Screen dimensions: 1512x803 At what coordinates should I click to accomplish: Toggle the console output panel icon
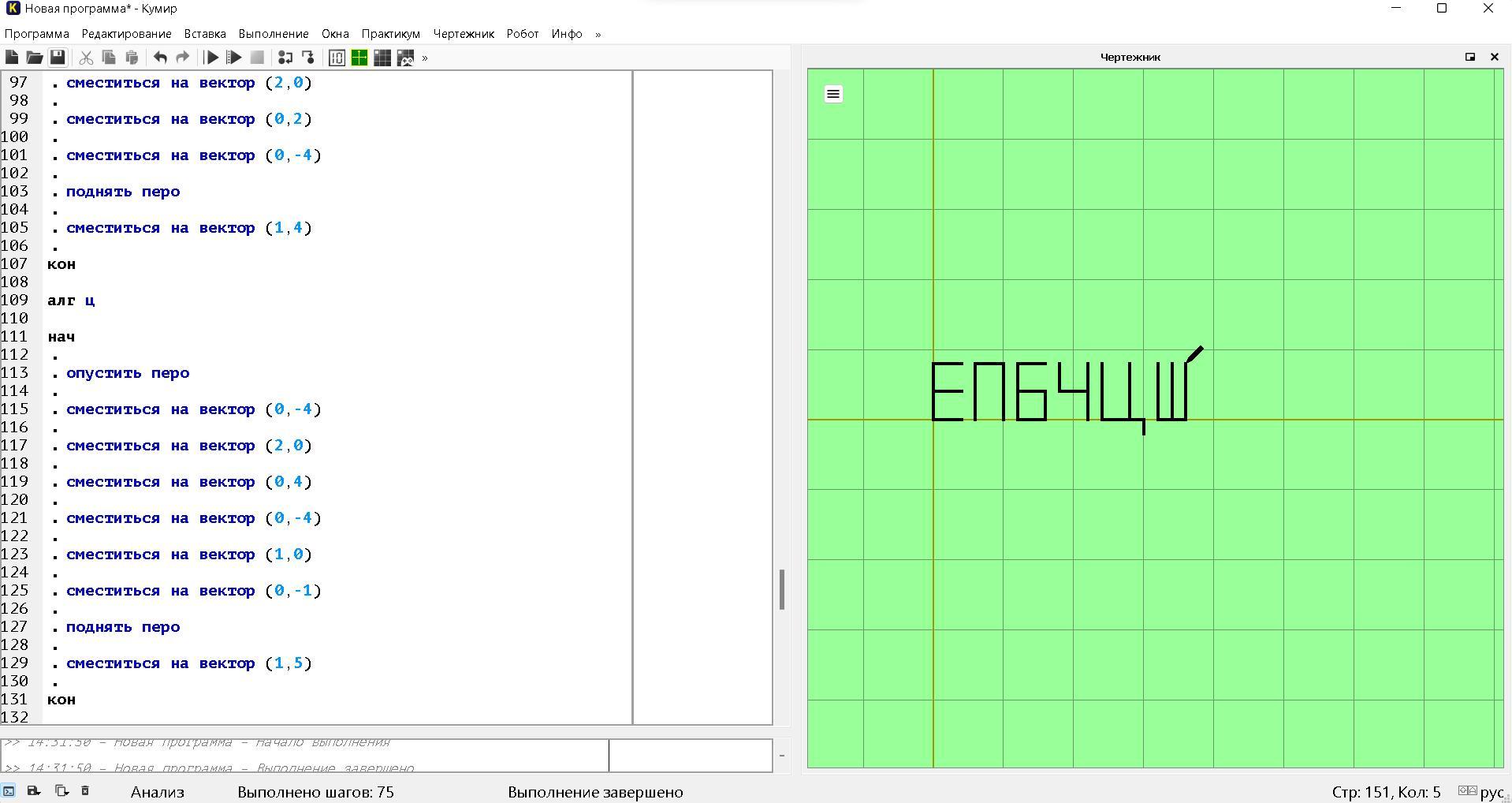click(x=9, y=790)
